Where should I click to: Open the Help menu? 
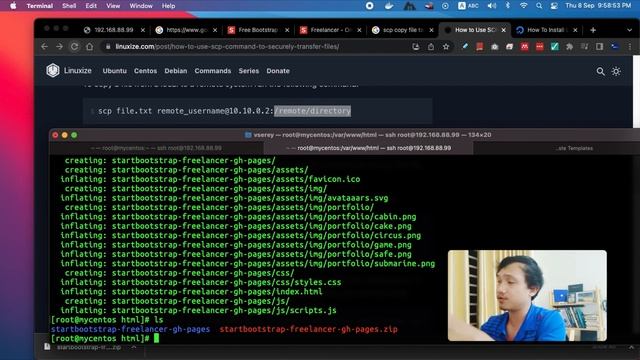click(x=168, y=6)
